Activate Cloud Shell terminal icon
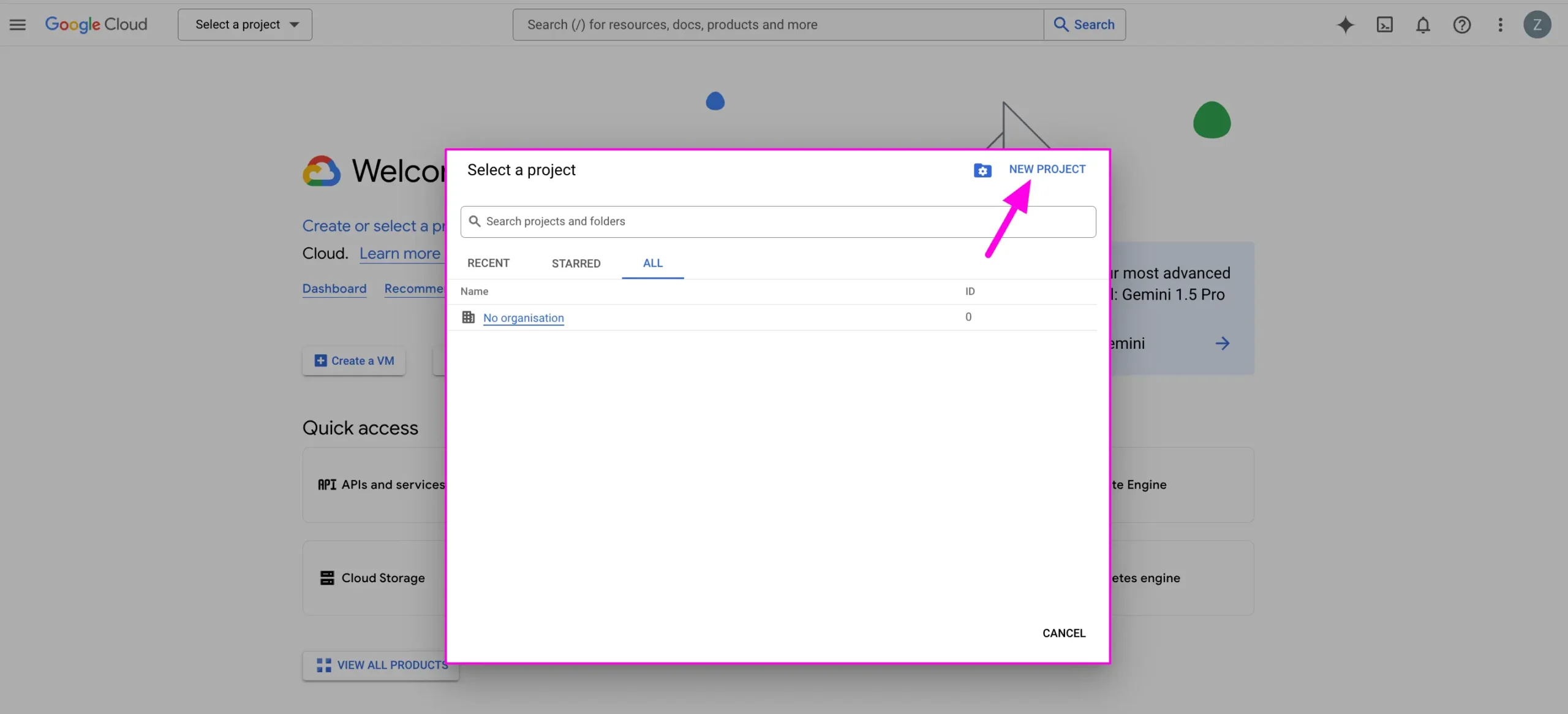The width and height of the screenshot is (1568, 714). point(1384,25)
